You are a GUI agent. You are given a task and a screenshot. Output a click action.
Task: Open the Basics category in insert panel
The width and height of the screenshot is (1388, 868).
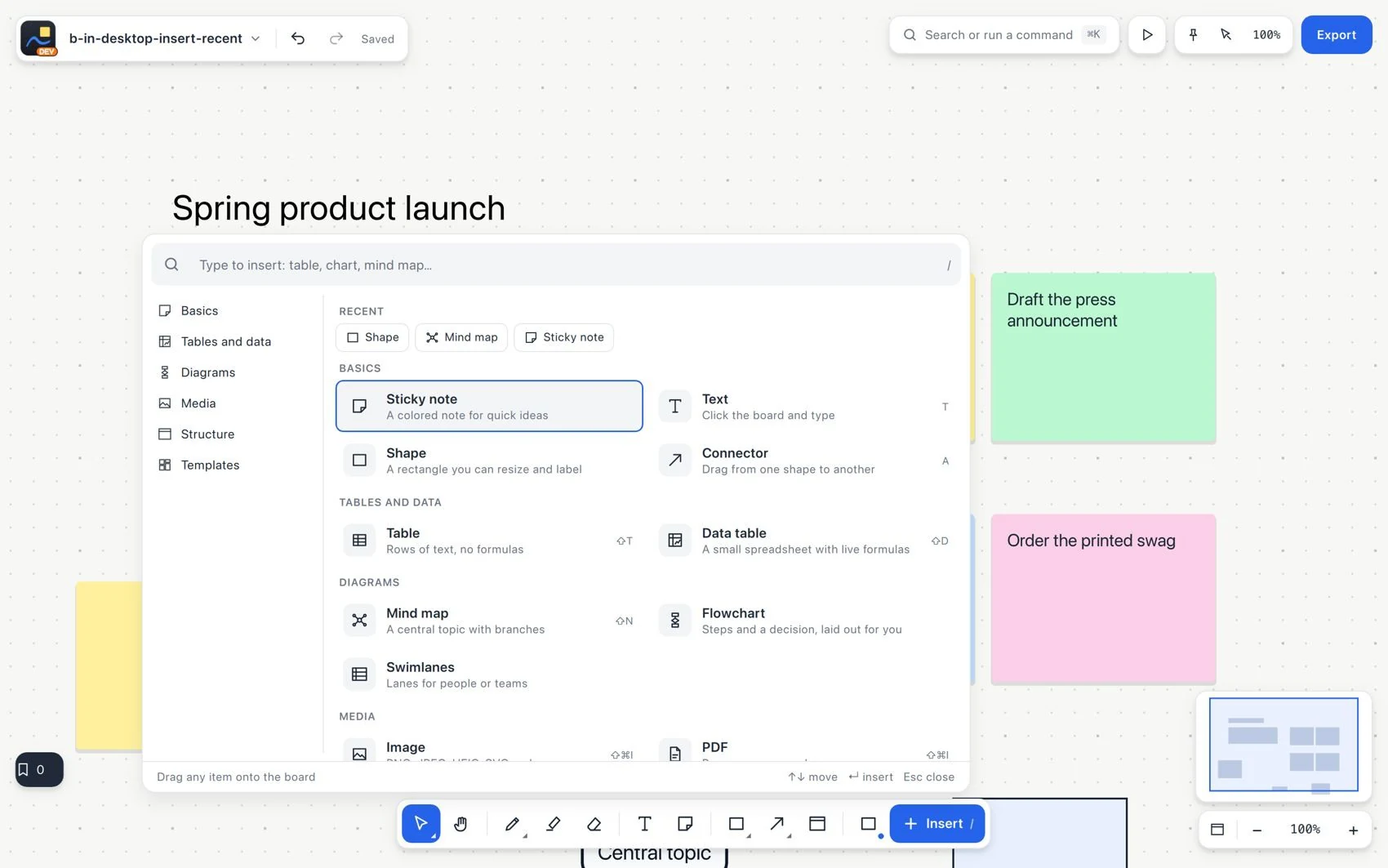click(x=235, y=310)
